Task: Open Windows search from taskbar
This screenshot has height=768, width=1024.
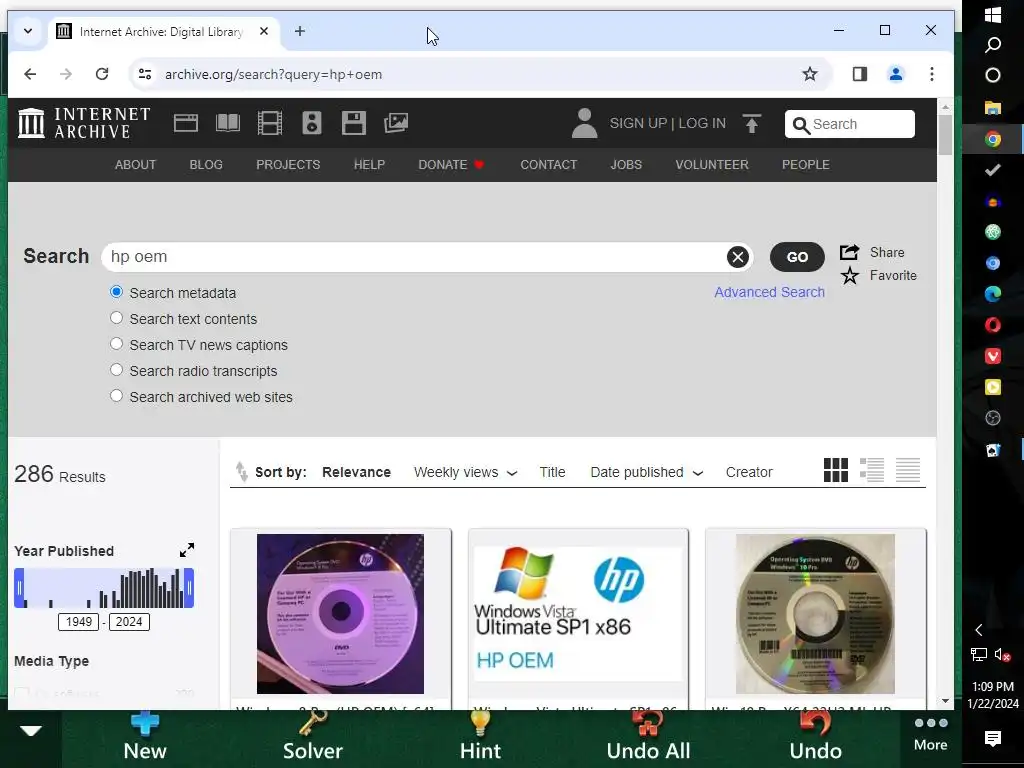Action: [x=993, y=44]
